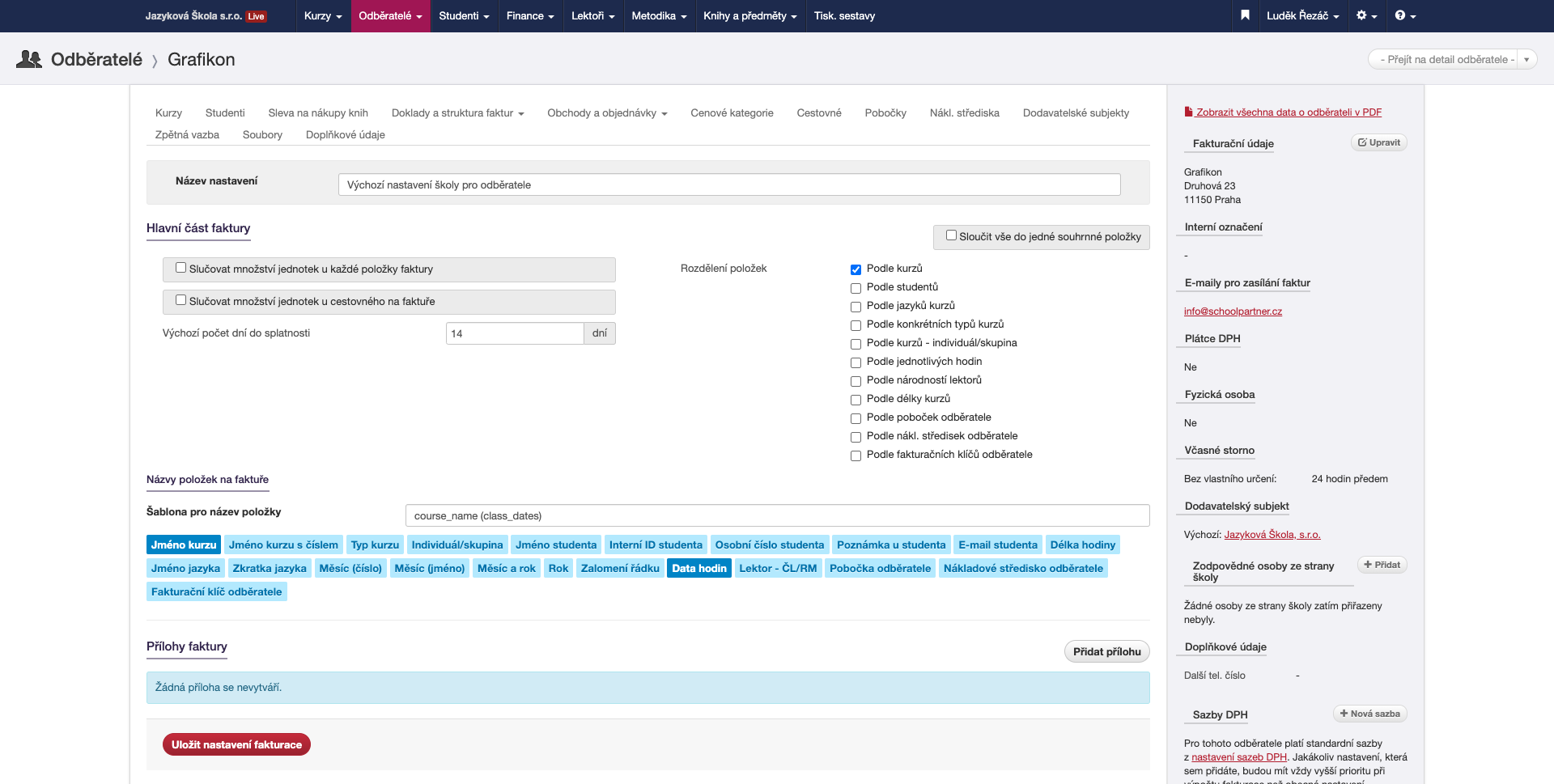Open the Odběratelé top menu

(390, 15)
